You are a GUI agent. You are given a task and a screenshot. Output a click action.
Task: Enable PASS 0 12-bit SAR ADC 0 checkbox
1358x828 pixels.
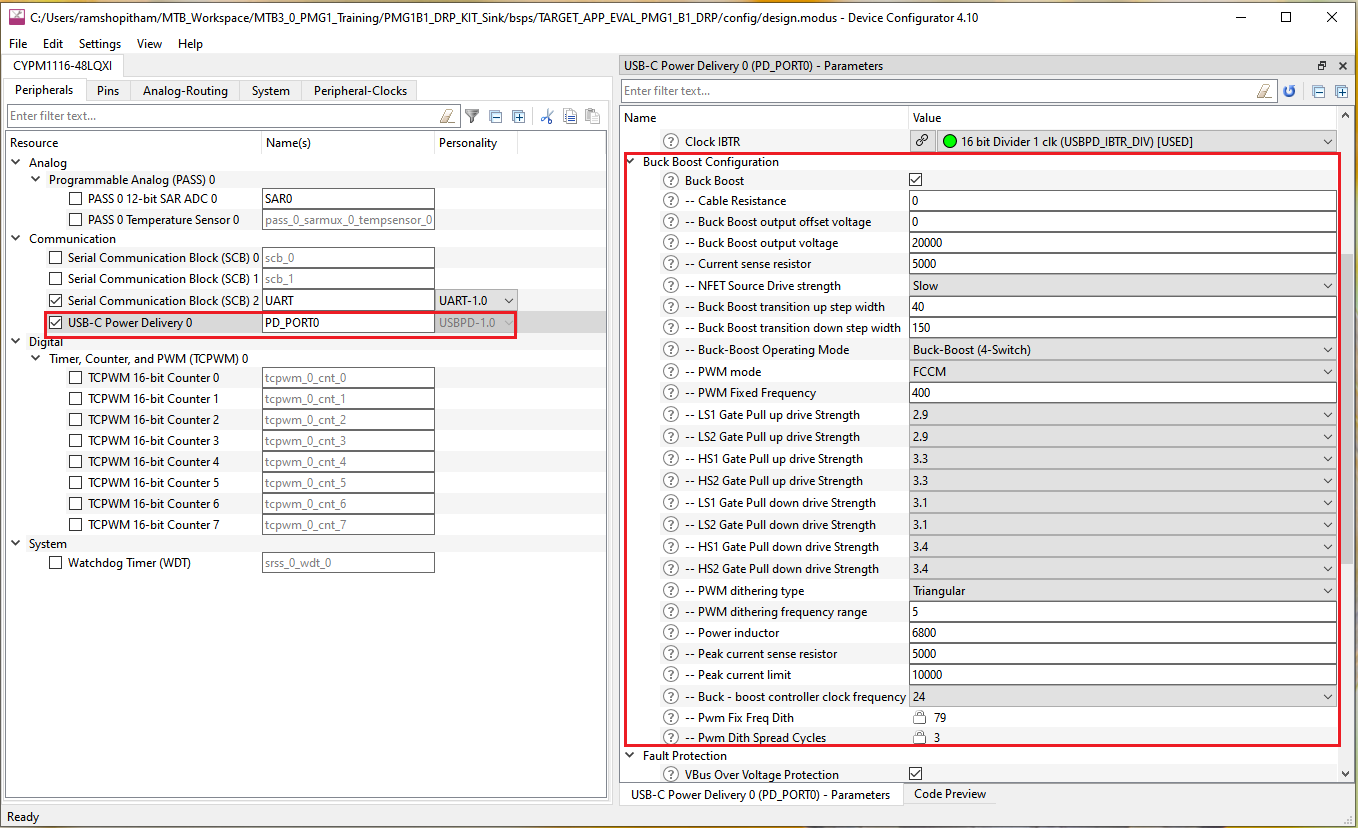[76, 198]
